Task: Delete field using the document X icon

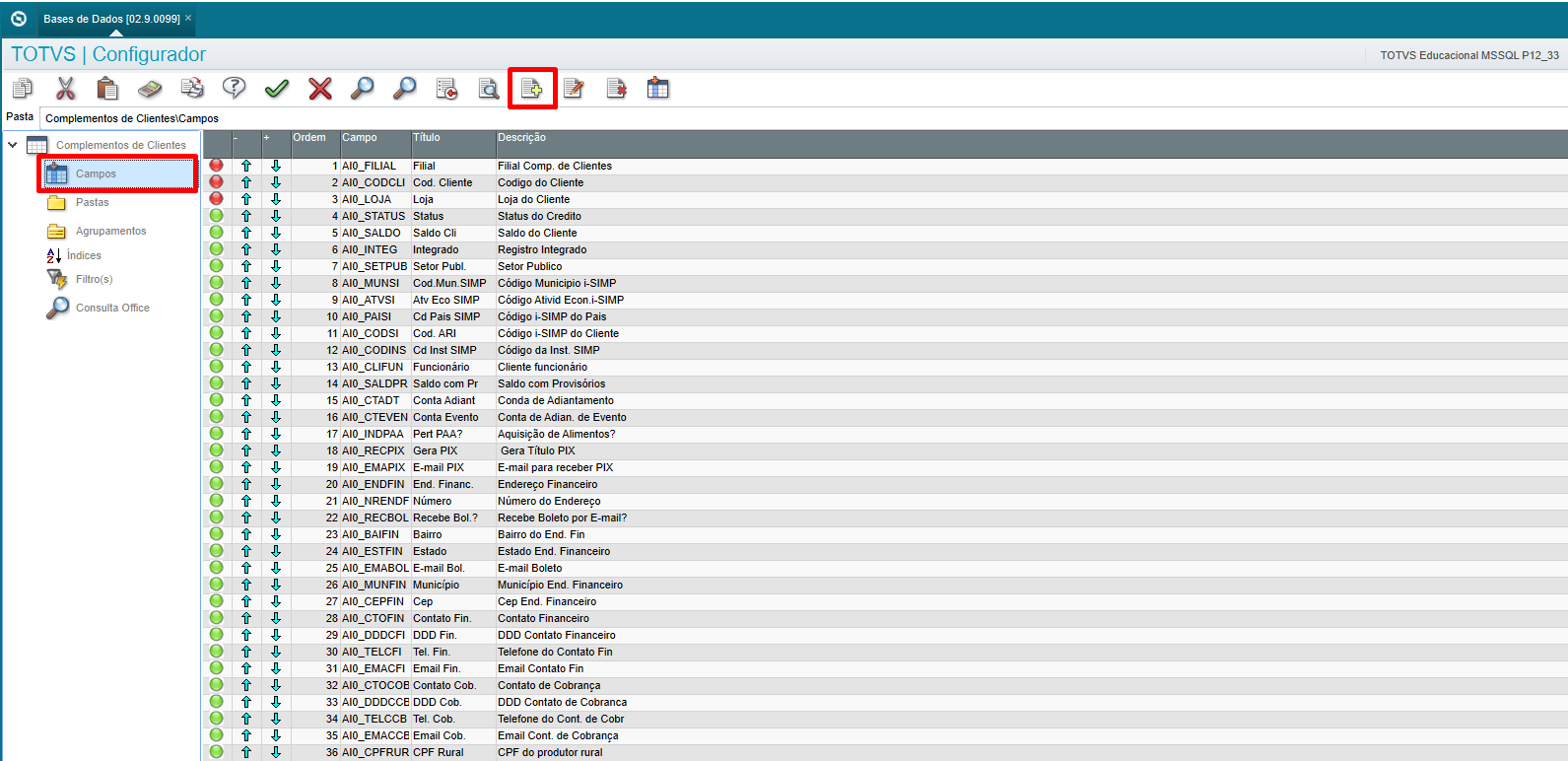Action: (616, 89)
